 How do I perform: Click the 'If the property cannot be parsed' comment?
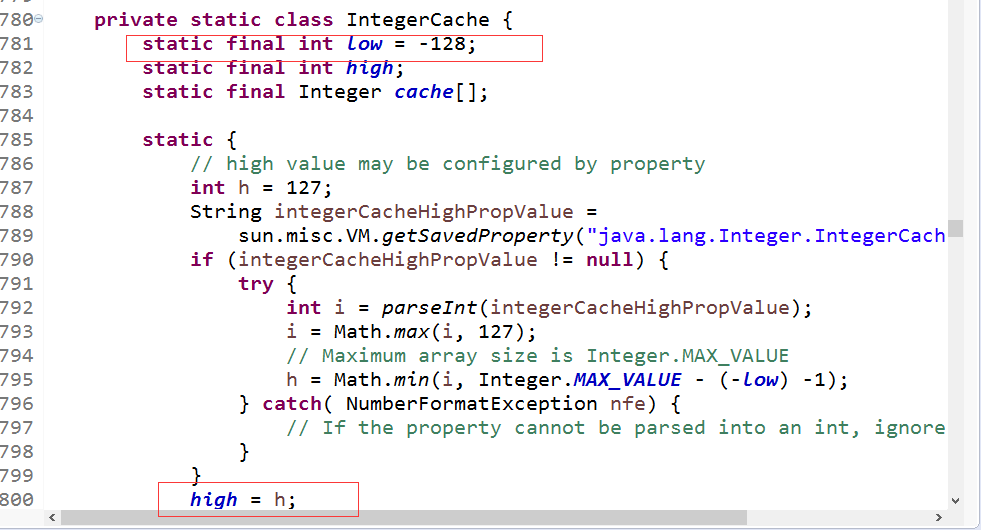tap(616, 428)
